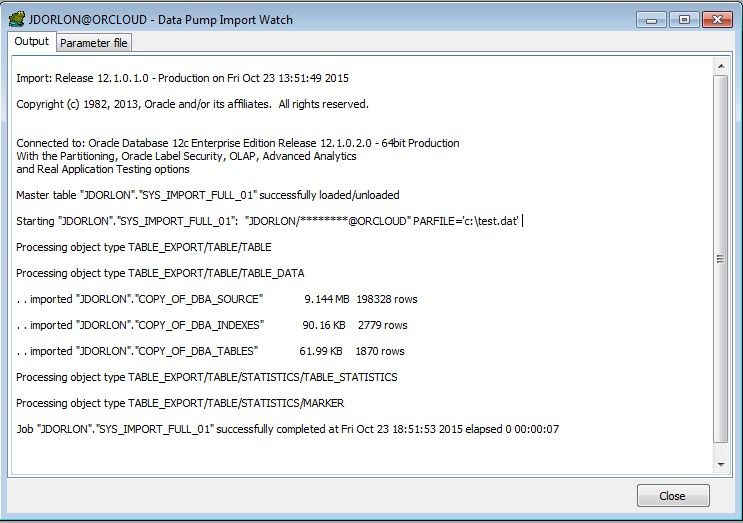The width and height of the screenshot is (743, 523).
Task: Click the scrollbar up arrow
Action: click(721, 66)
